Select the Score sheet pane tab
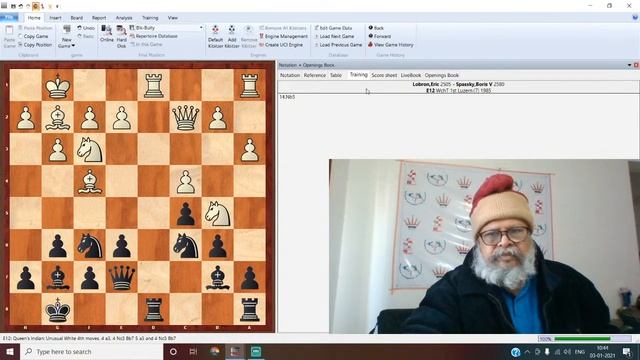This screenshot has height=360, width=640. (x=384, y=76)
